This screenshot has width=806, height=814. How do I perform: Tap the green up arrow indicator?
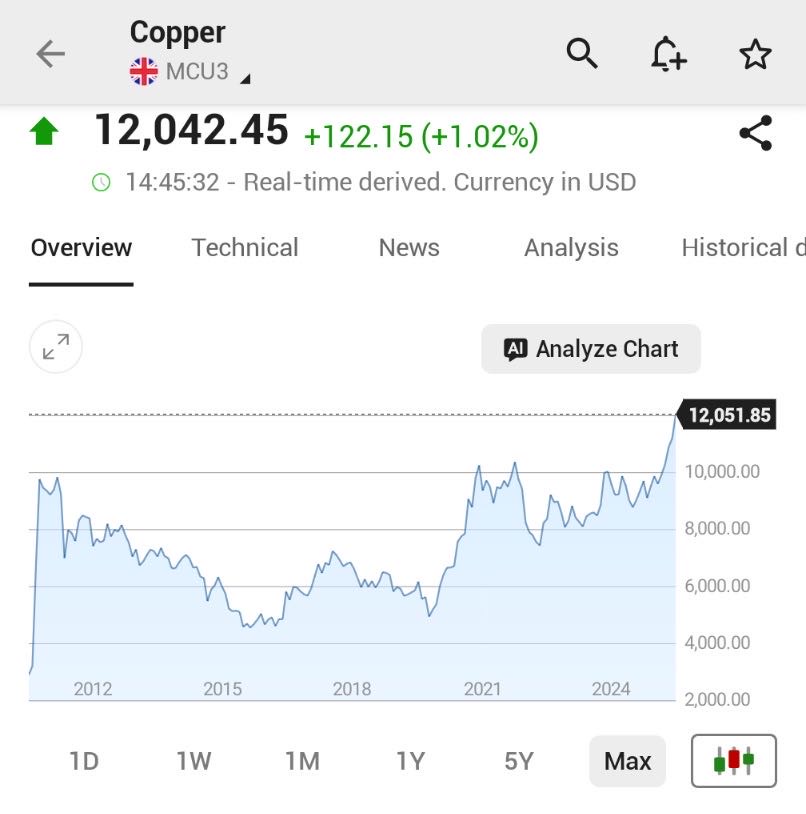45,132
